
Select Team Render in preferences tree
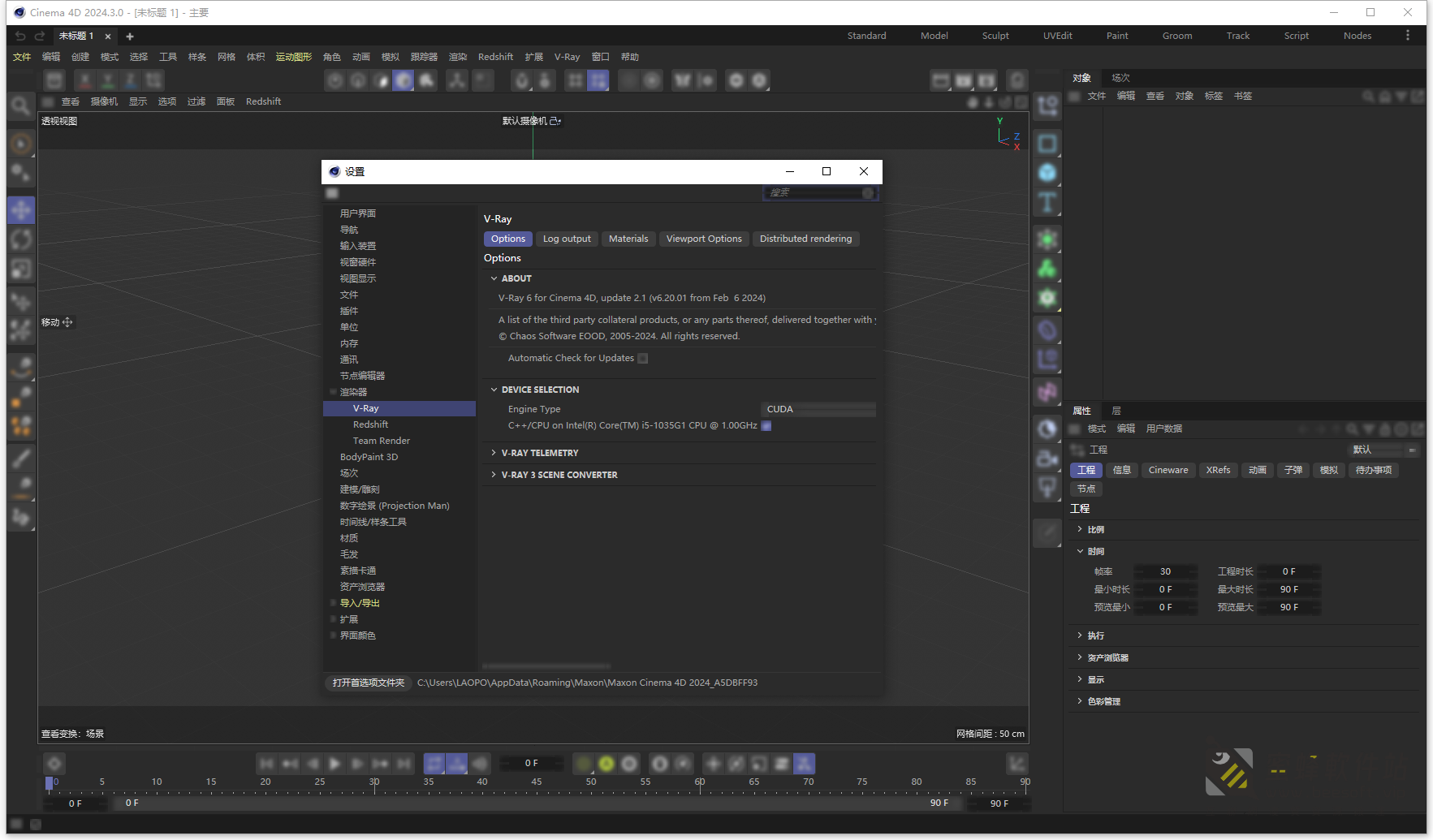pos(382,441)
